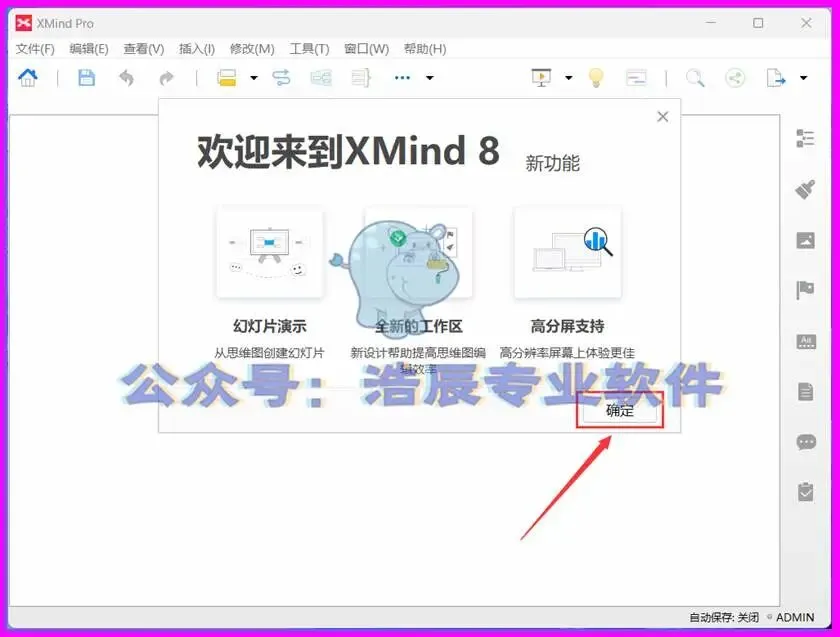Open the Image panel in sidebar
This screenshot has width=840, height=637.
click(x=805, y=240)
